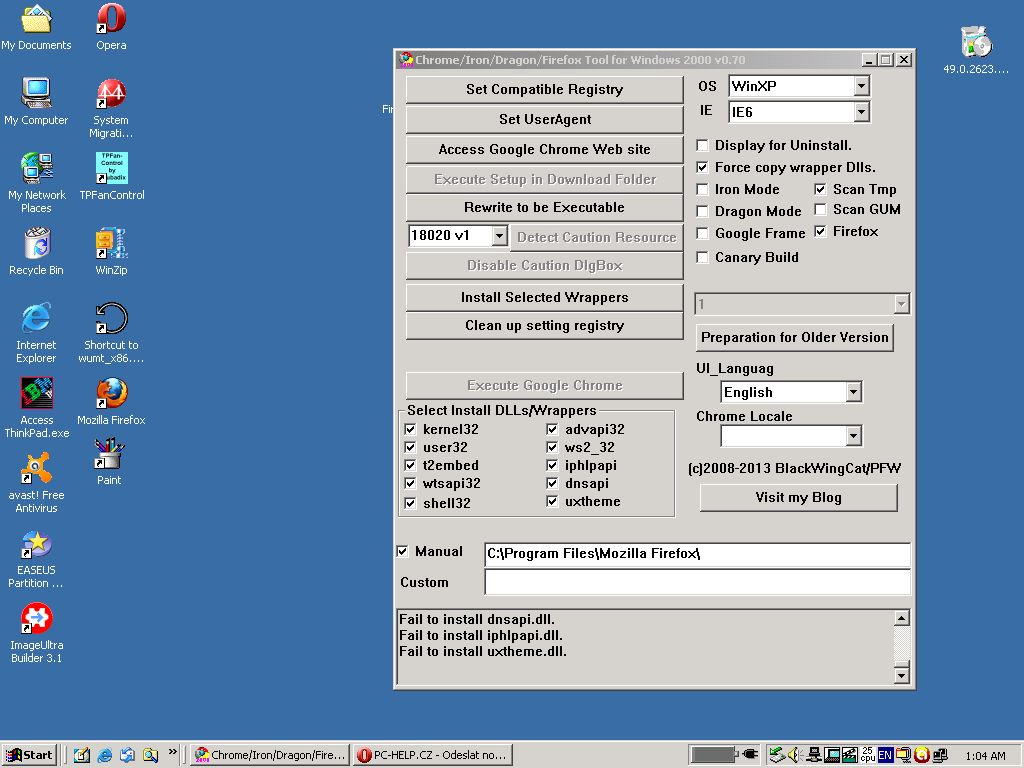
Task: Open Mozilla Firefox desktop shortcut
Action: [111, 394]
